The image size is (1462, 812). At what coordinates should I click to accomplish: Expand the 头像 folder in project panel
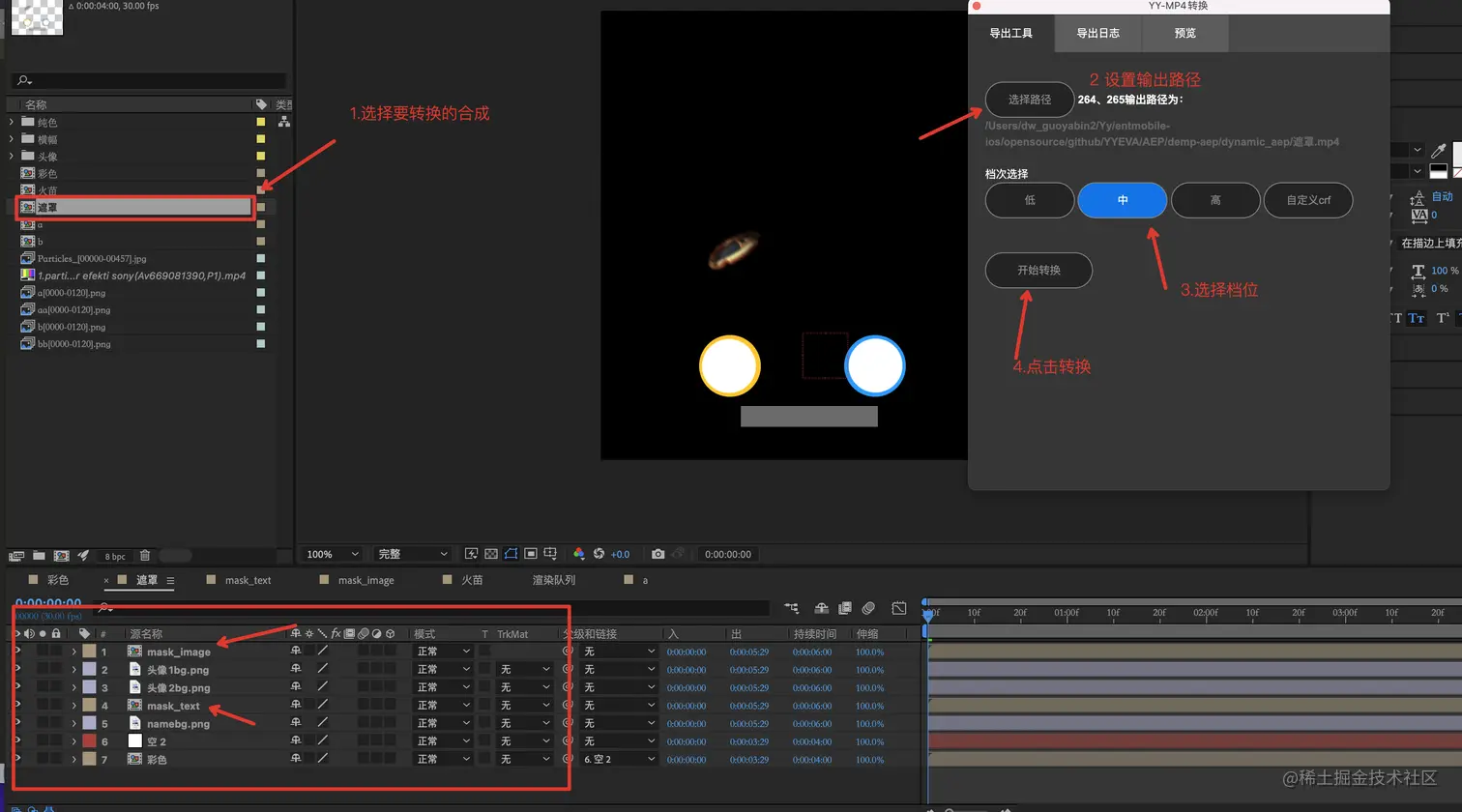tap(12, 156)
